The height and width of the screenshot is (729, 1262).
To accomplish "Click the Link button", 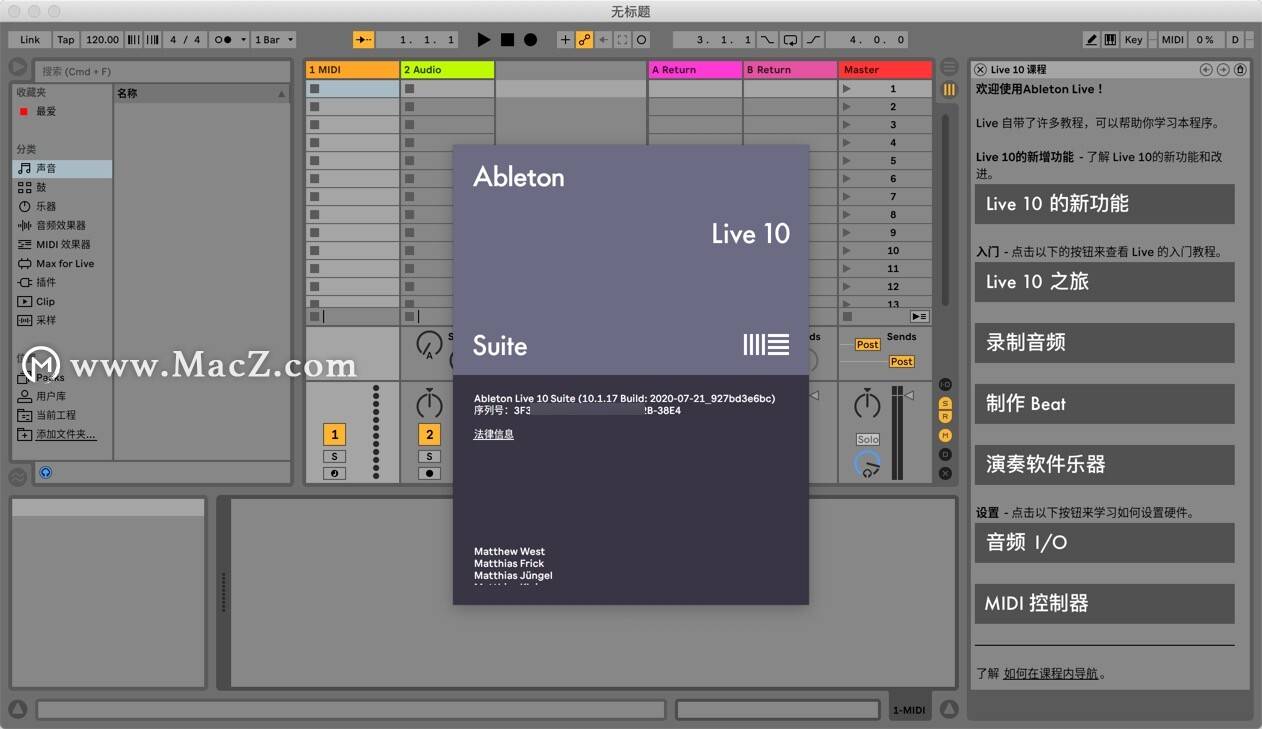I will [30, 40].
